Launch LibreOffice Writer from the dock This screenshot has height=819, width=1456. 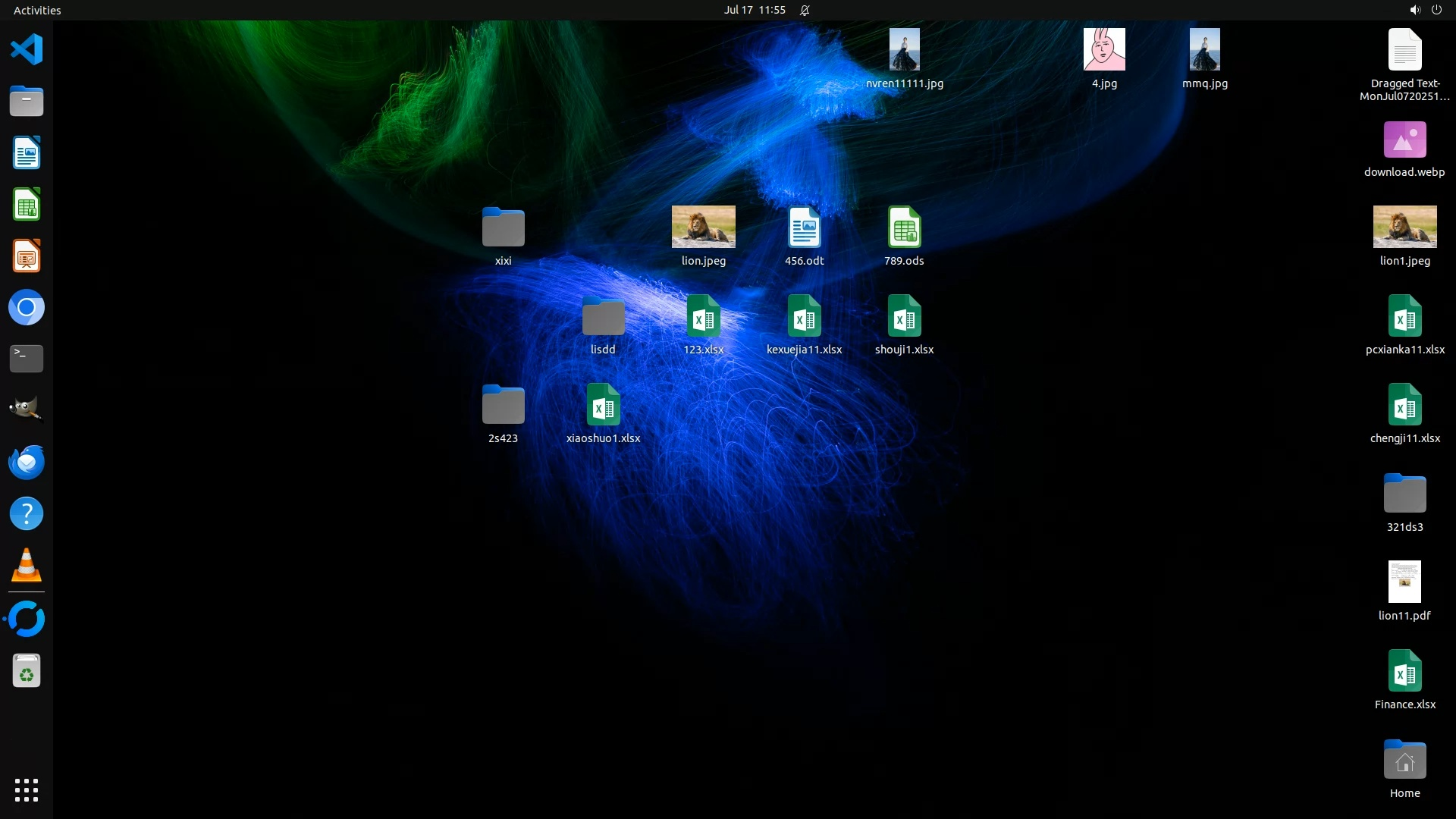[x=27, y=153]
